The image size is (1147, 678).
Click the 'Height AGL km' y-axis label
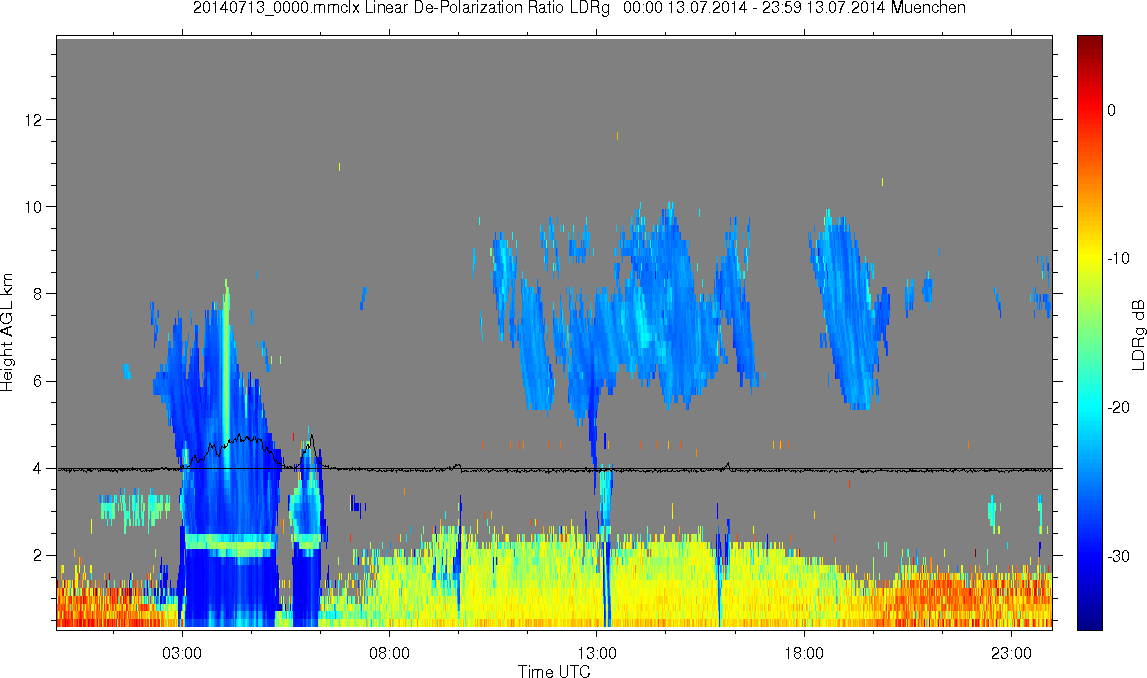(7, 333)
